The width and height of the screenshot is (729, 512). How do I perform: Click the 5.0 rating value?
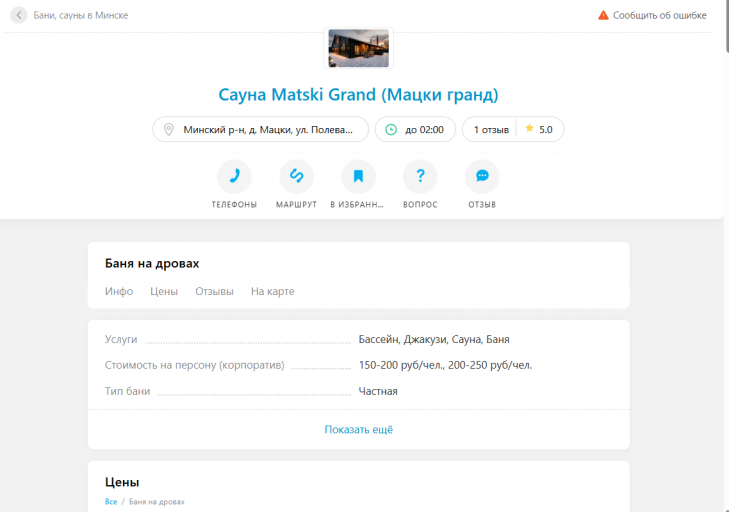pyautogui.click(x=546, y=130)
